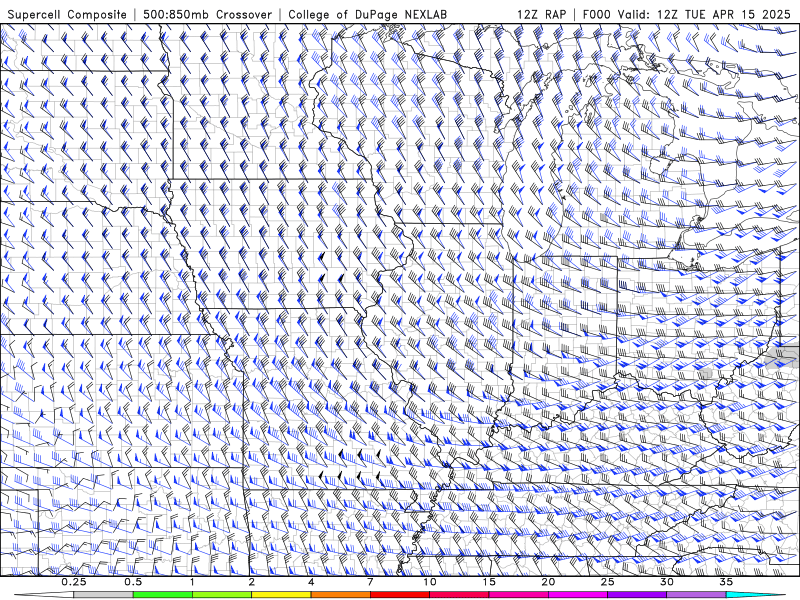This screenshot has height=600, width=800.
Task: Click the colorbar label reading 35
Action: [x=726, y=582]
